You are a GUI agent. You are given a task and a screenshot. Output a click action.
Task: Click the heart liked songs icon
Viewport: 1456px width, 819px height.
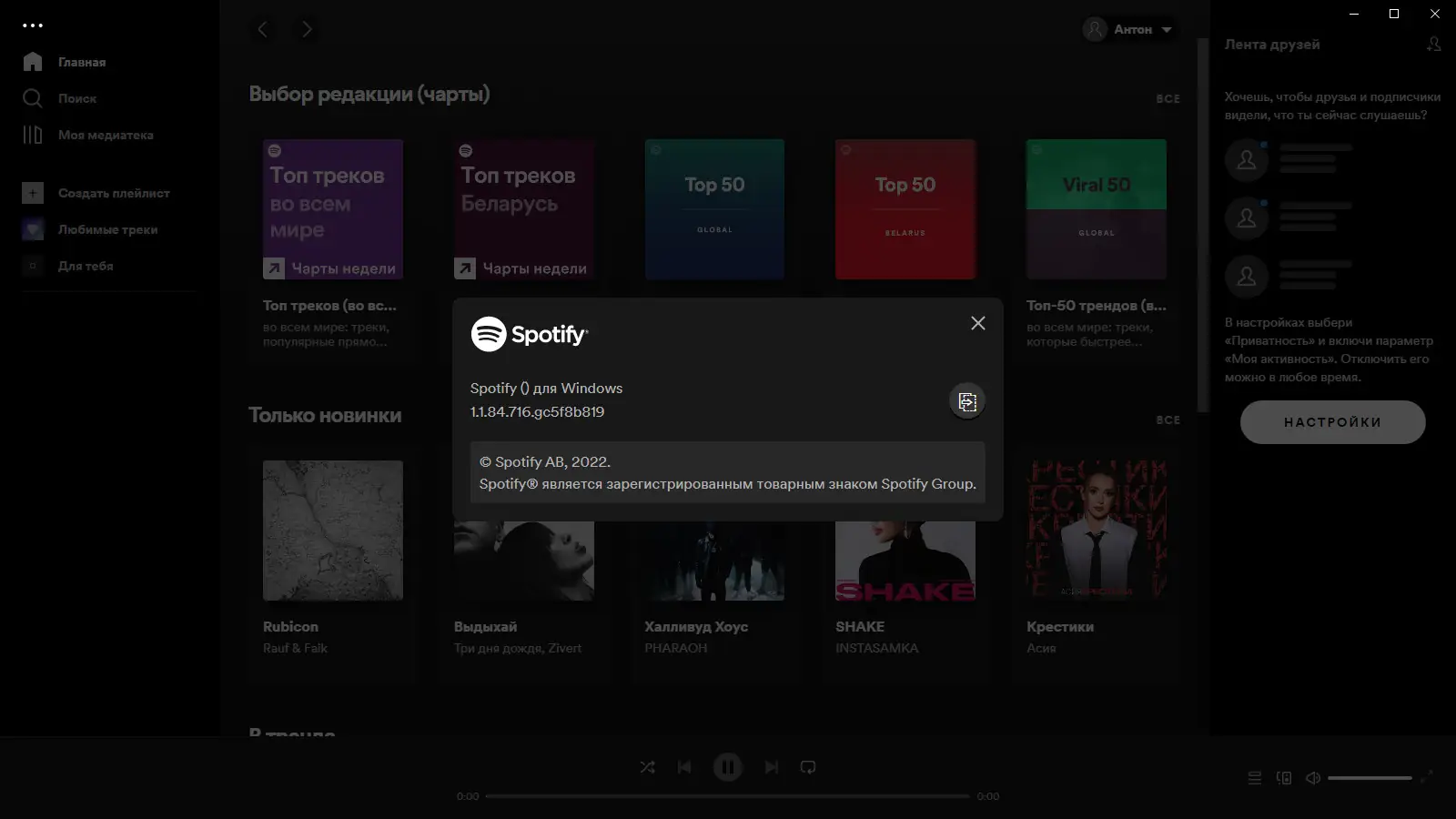click(x=33, y=229)
